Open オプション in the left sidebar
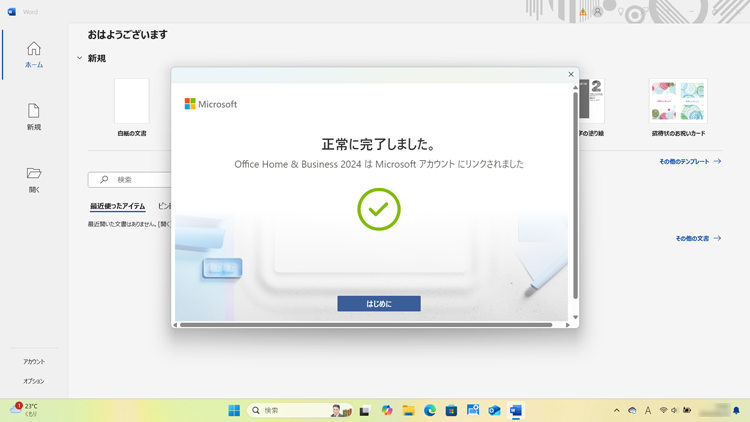The image size is (750, 422). click(x=34, y=381)
